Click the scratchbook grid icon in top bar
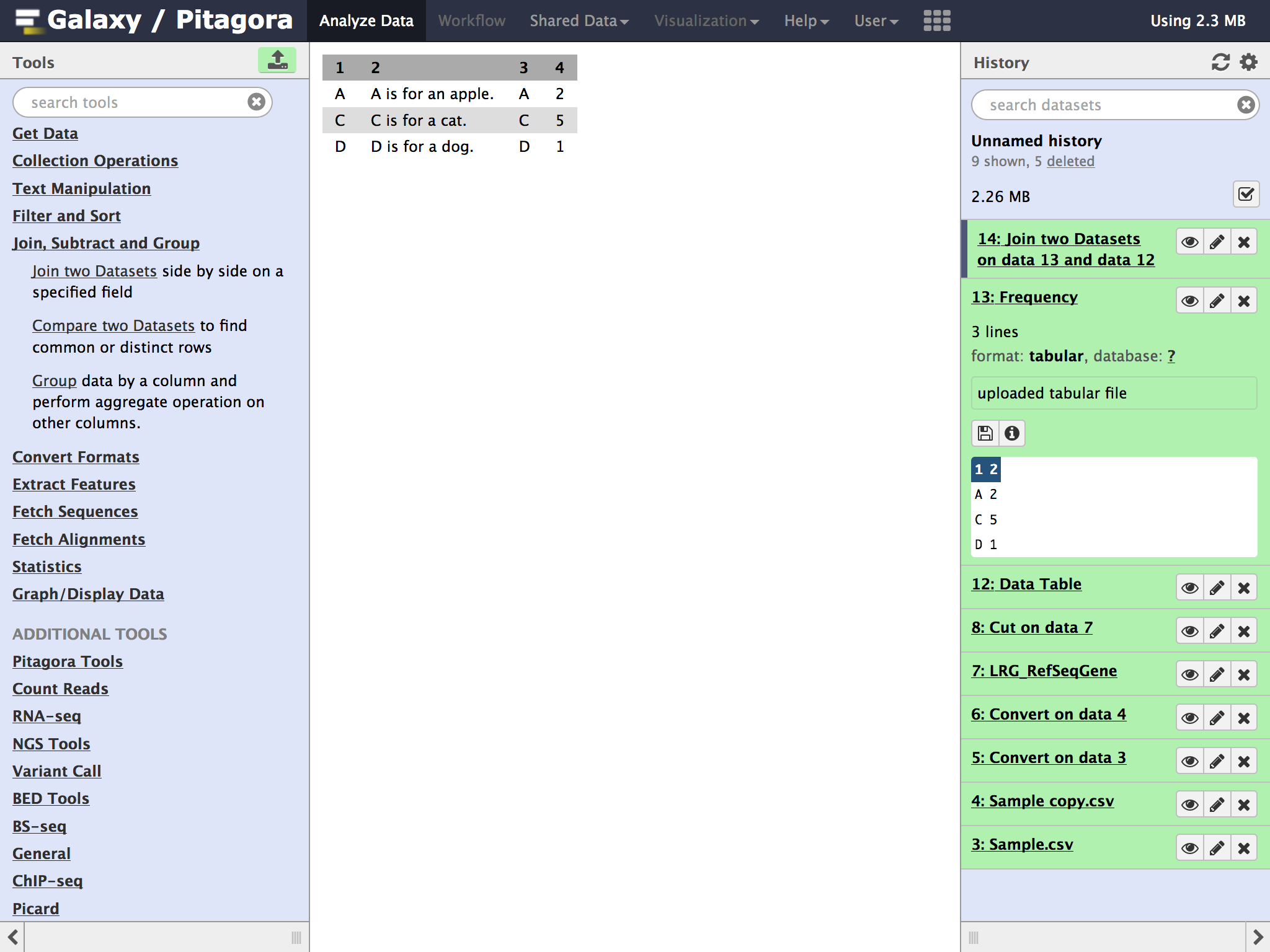Screen dimensions: 1270x952 coord(936,20)
